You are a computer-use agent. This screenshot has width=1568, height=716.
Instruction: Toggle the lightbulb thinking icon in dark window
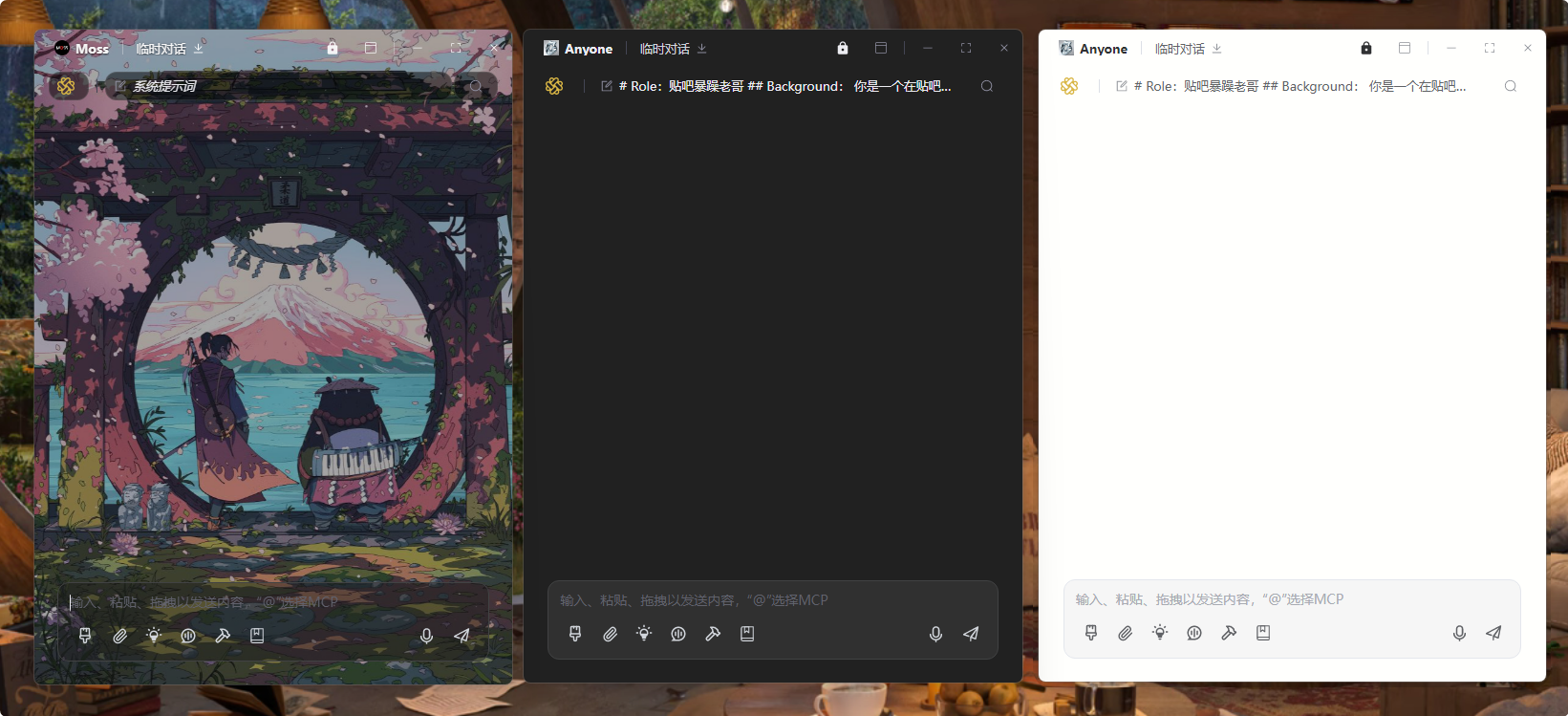coord(644,634)
